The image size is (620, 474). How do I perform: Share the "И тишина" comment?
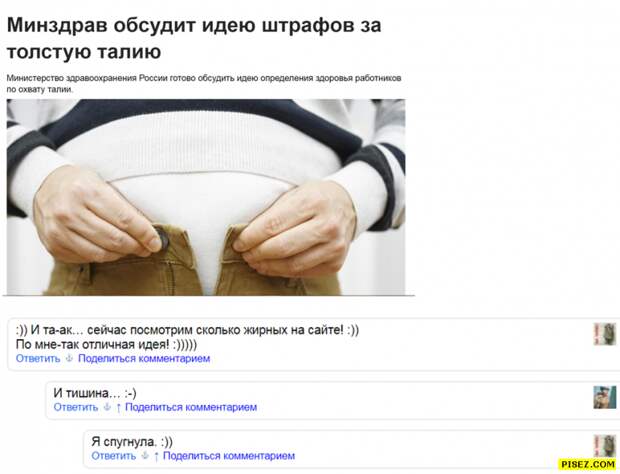click(x=191, y=407)
